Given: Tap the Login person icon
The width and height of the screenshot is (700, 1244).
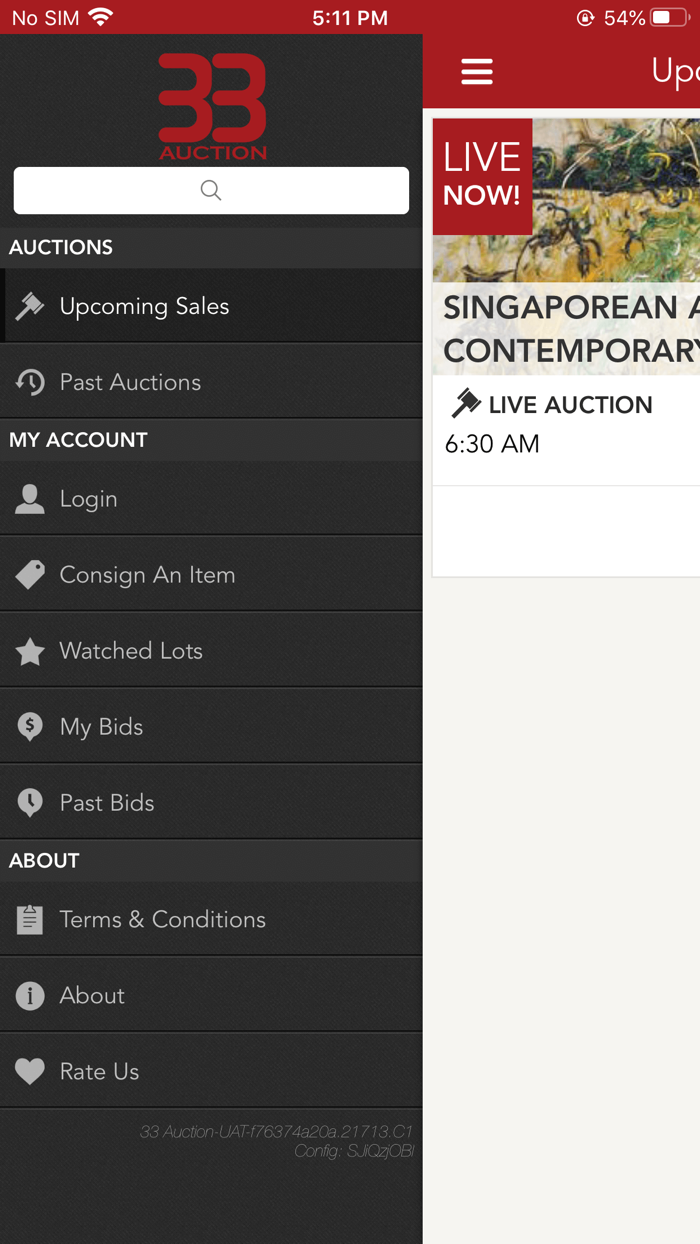Looking at the screenshot, I should coord(30,498).
